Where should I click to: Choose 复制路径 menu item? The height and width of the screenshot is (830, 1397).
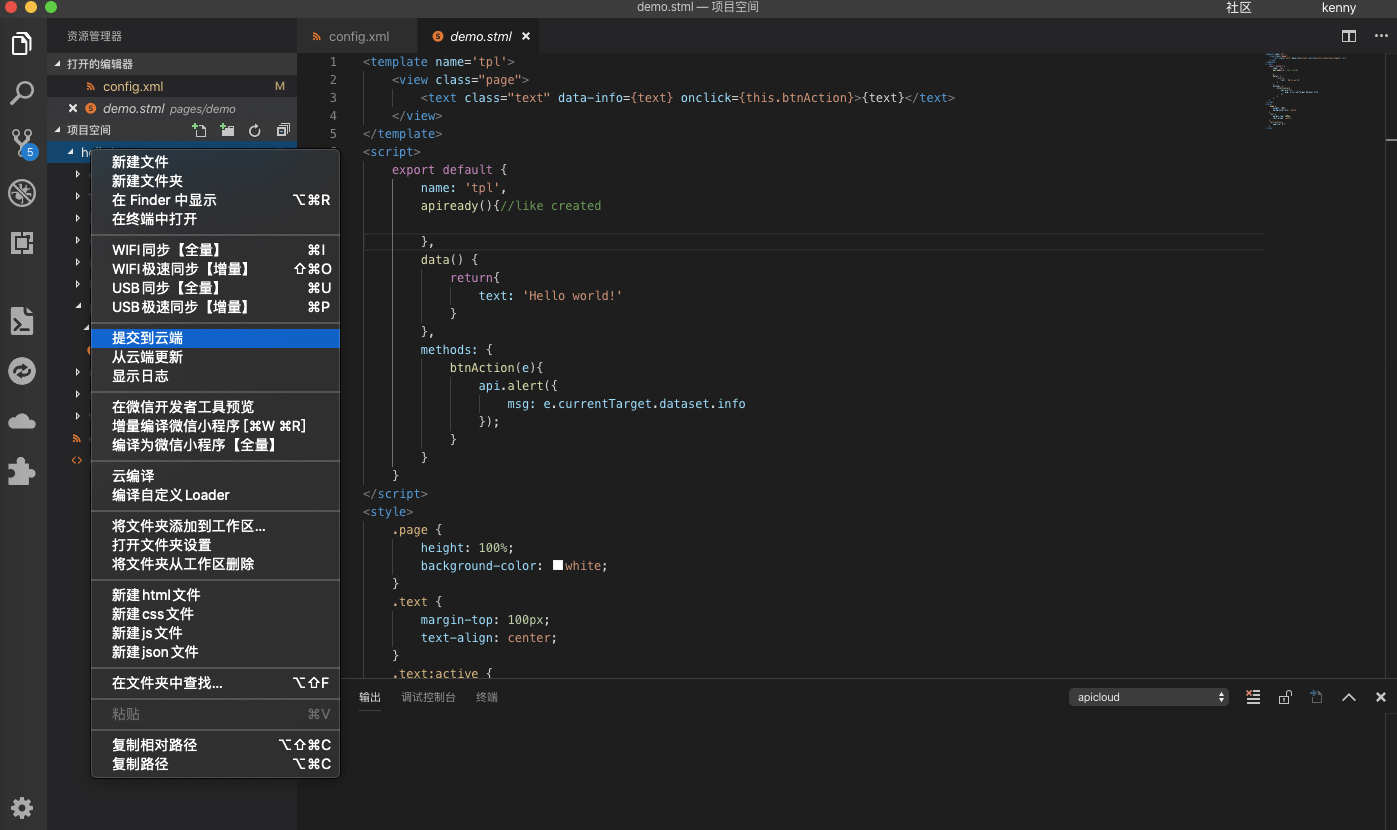coord(215,764)
